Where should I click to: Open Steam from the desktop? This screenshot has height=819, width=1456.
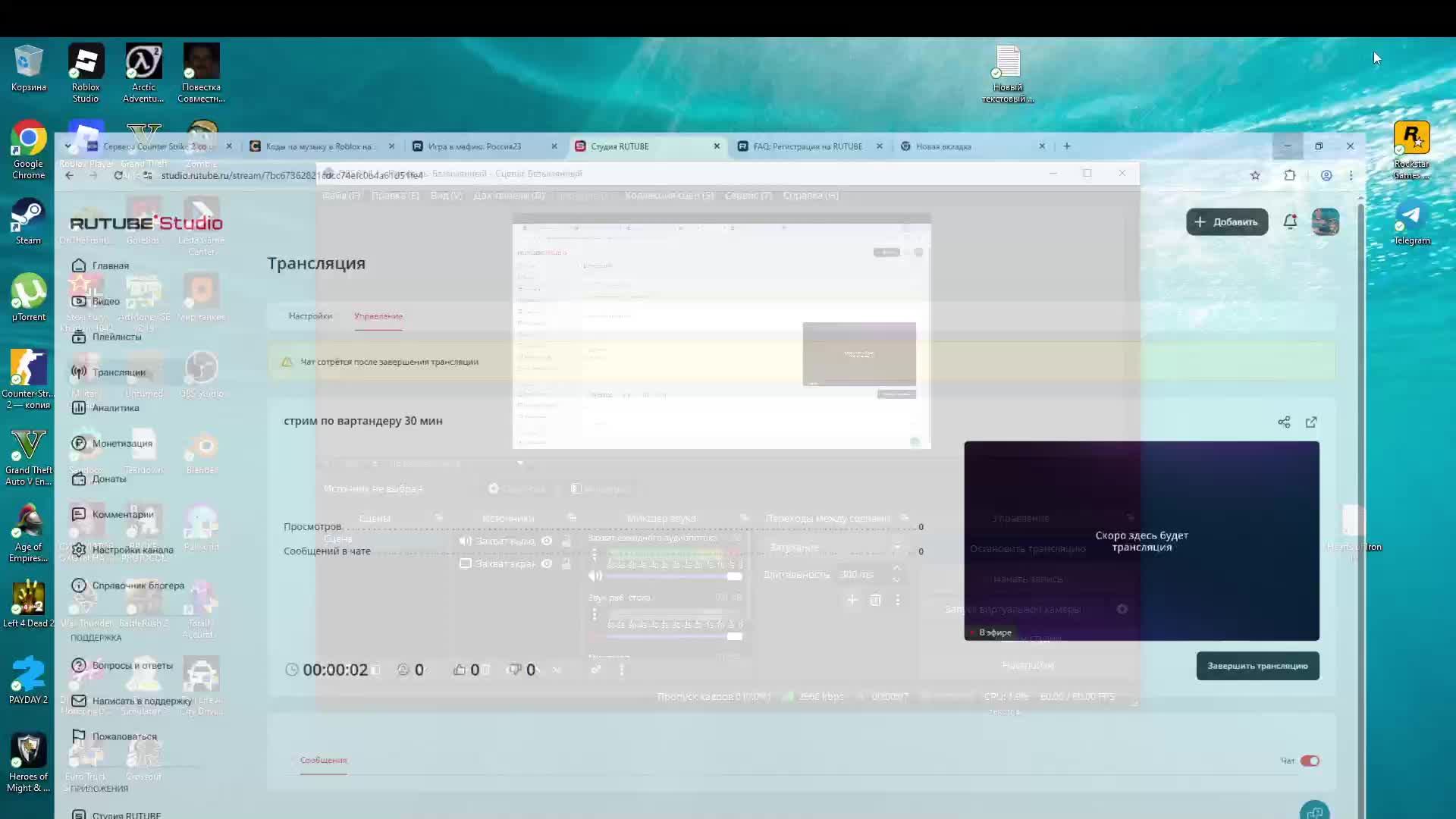(29, 221)
